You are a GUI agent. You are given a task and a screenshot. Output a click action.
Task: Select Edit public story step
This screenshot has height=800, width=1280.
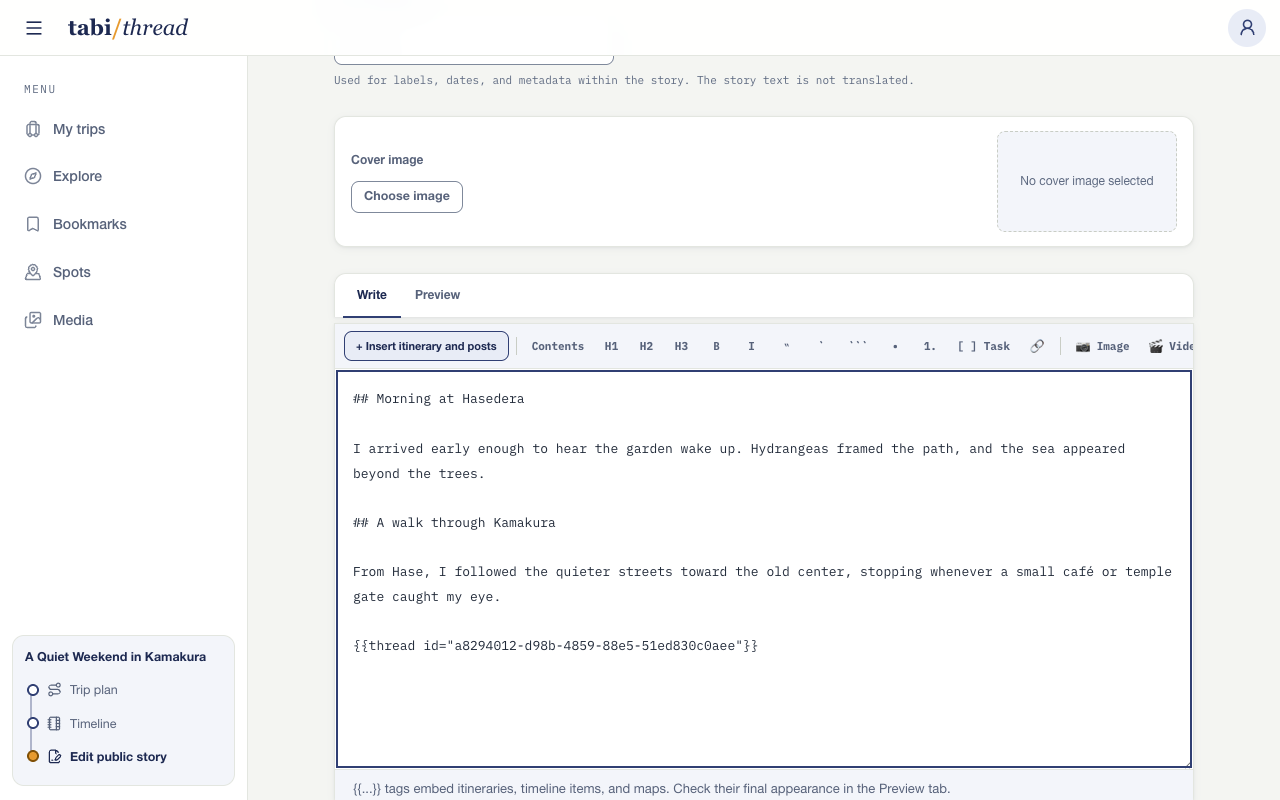point(118,757)
